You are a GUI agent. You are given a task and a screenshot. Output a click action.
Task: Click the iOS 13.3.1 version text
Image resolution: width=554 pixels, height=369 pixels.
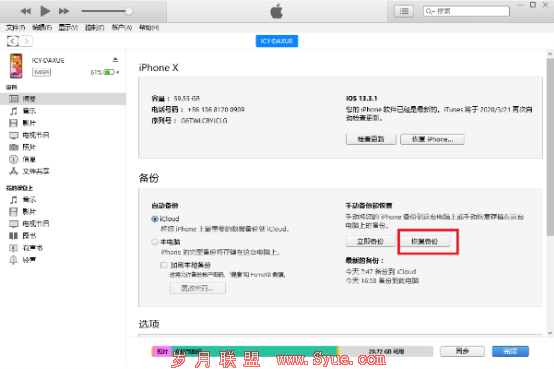click(361, 98)
